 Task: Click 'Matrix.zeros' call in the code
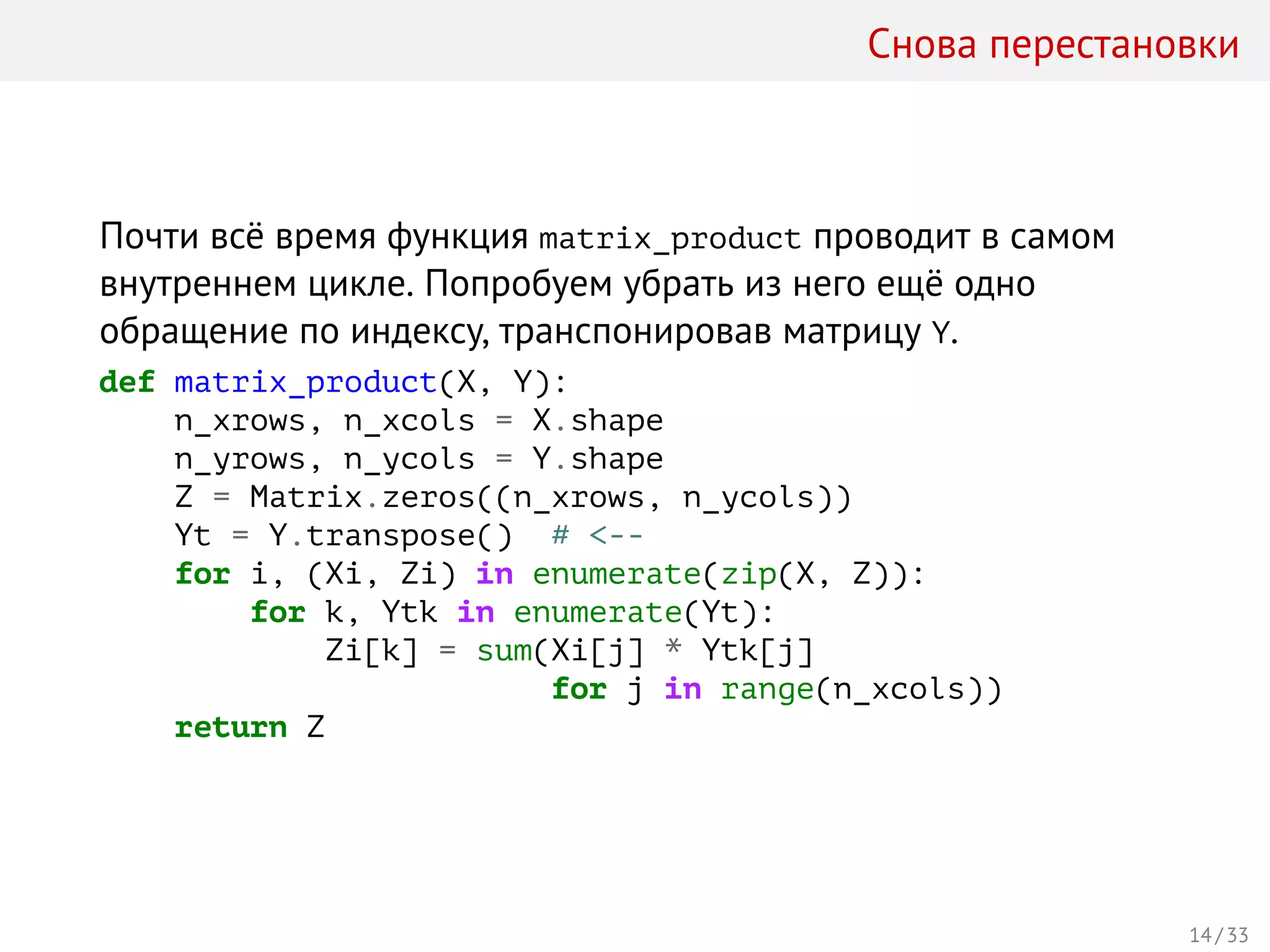pos(362,497)
